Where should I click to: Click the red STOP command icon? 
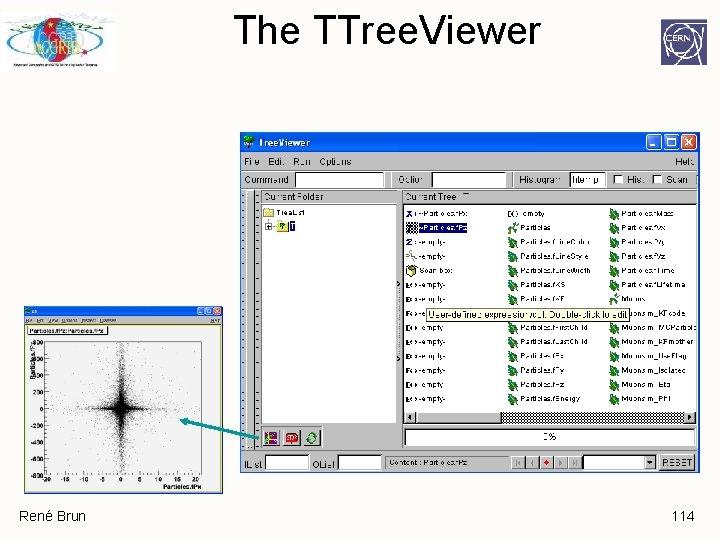tap(292, 438)
